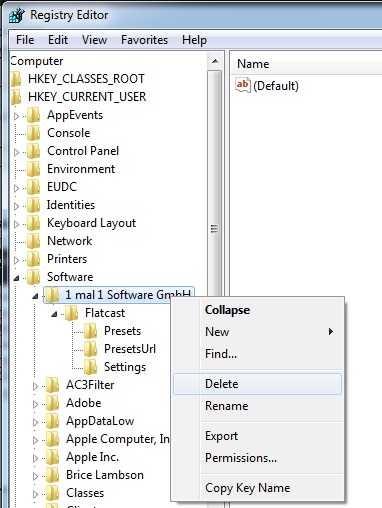This screenshot has height=508, width=382.
Task: Choose Export from the context menu
Action: (x=257, y=436)
